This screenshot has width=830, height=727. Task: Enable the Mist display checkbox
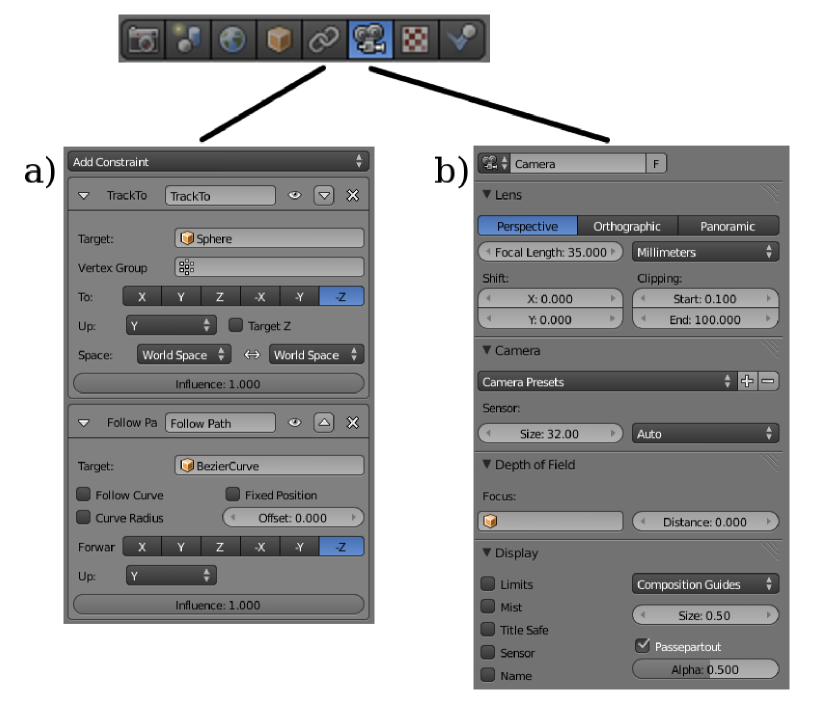pos(488,606)
